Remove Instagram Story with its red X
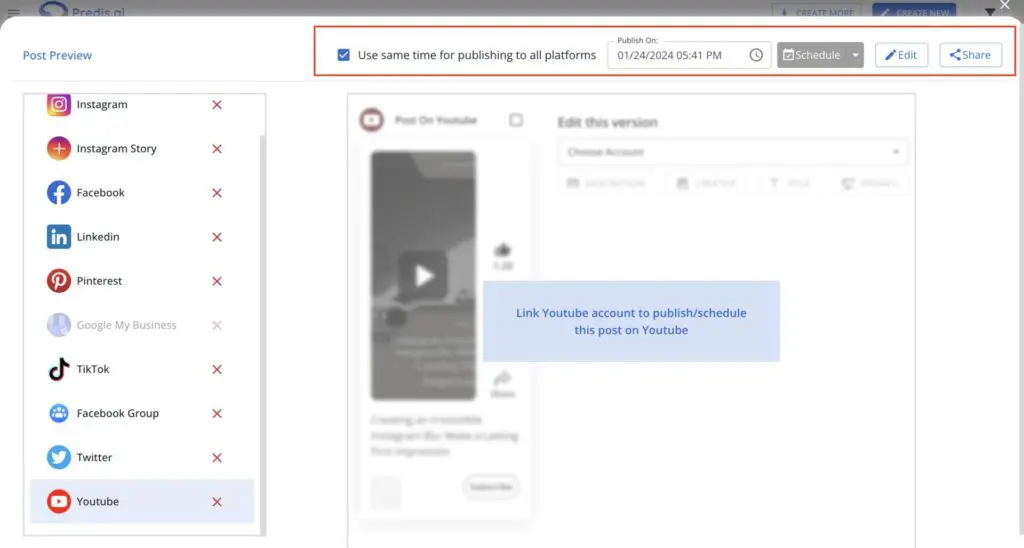1024x548 pixels. click(217, 149)
